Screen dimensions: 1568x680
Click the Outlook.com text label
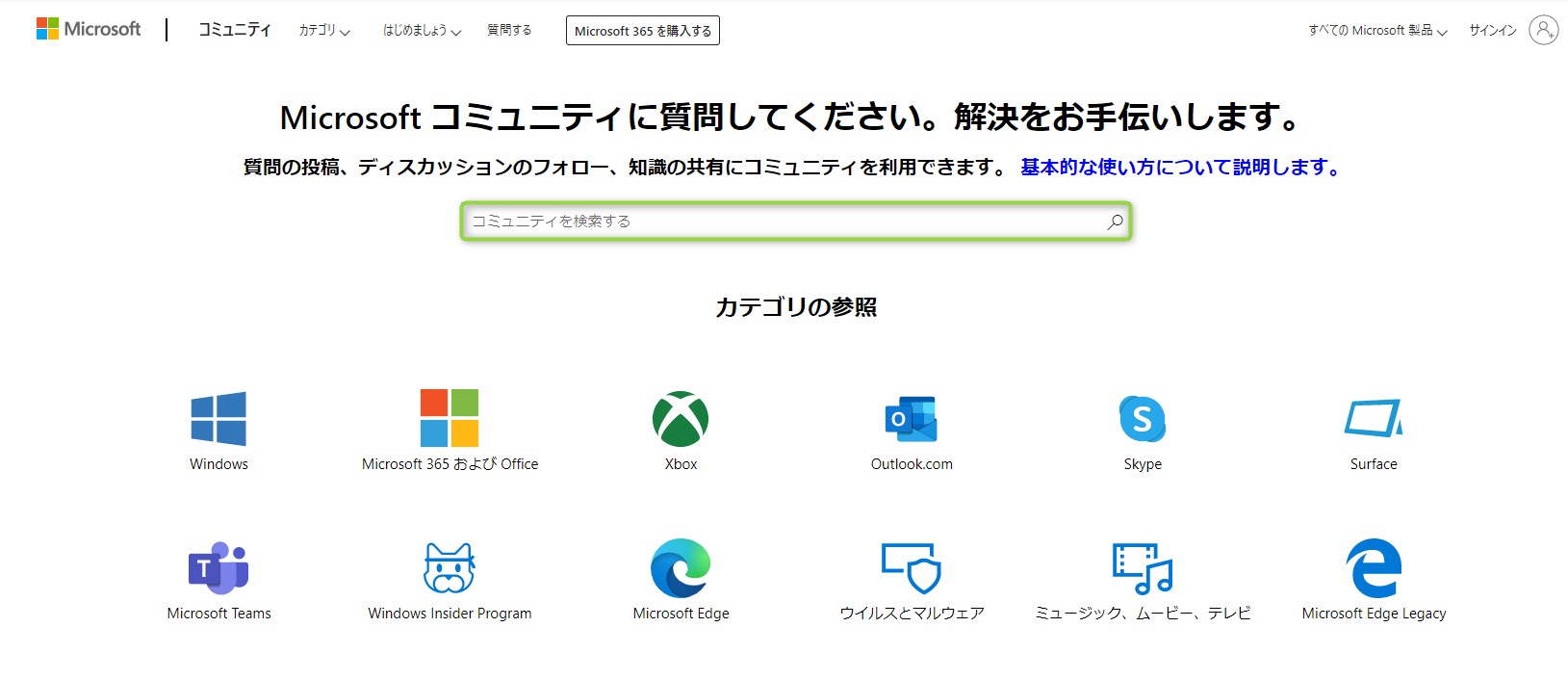click(912, 464)
